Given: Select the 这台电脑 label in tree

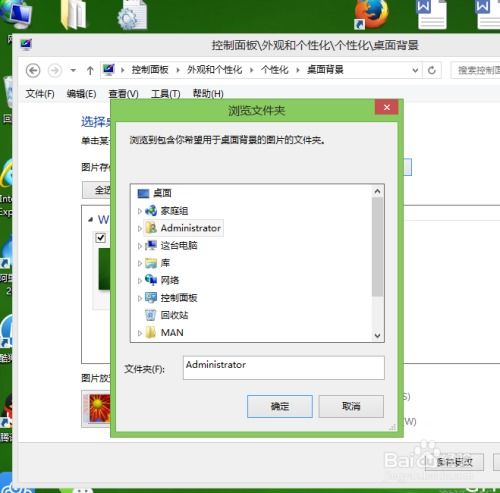Looking at the screenshot, I should point(179,245).
